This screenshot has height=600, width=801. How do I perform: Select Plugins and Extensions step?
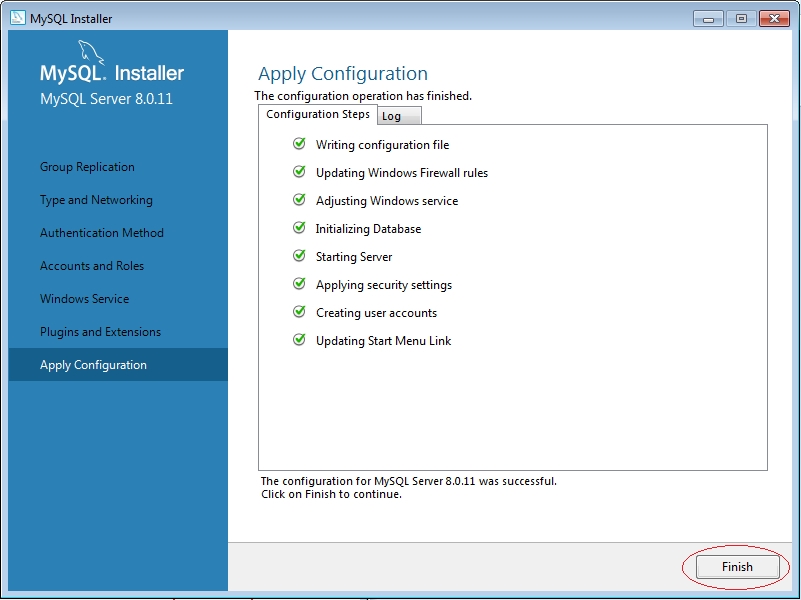[x=100, y=332]
